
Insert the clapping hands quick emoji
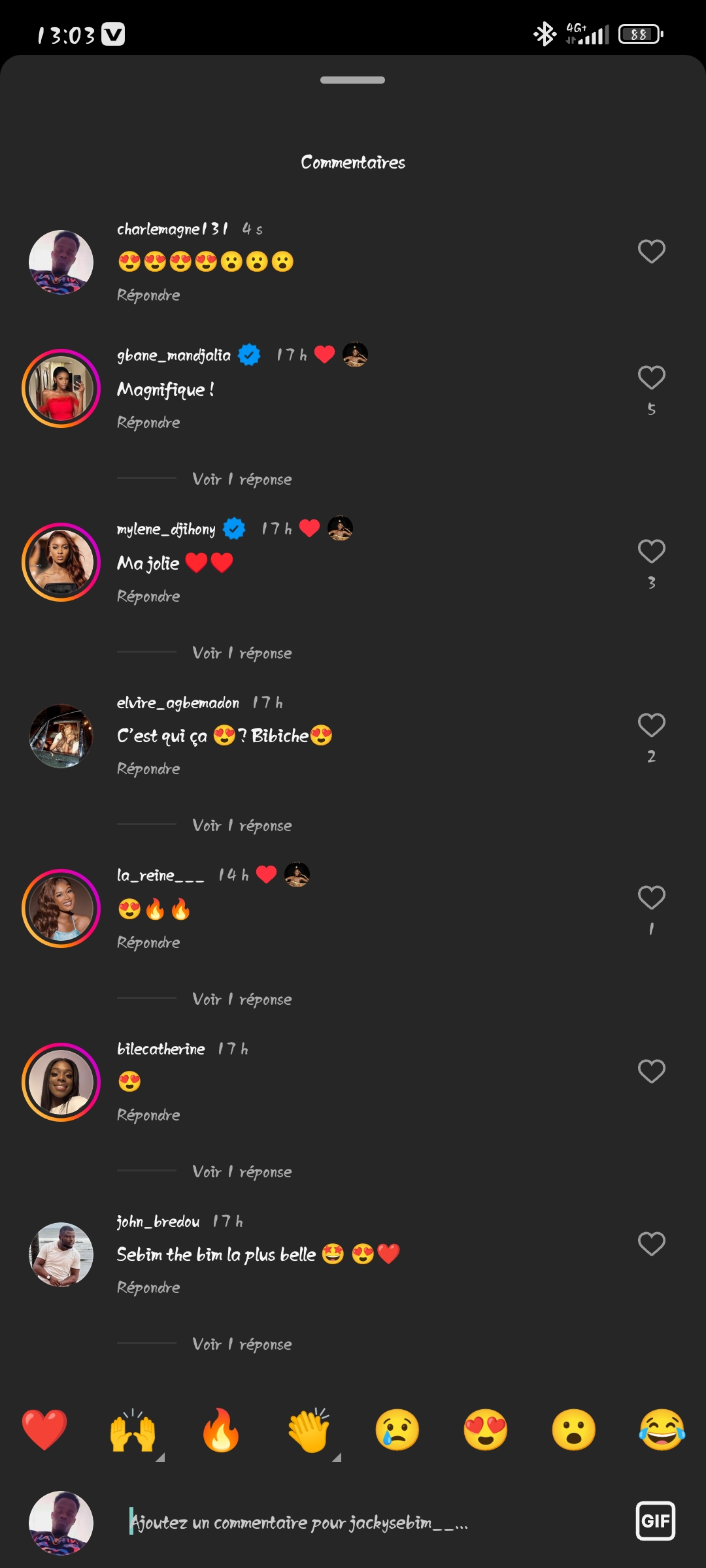(x=309, y=1429)
